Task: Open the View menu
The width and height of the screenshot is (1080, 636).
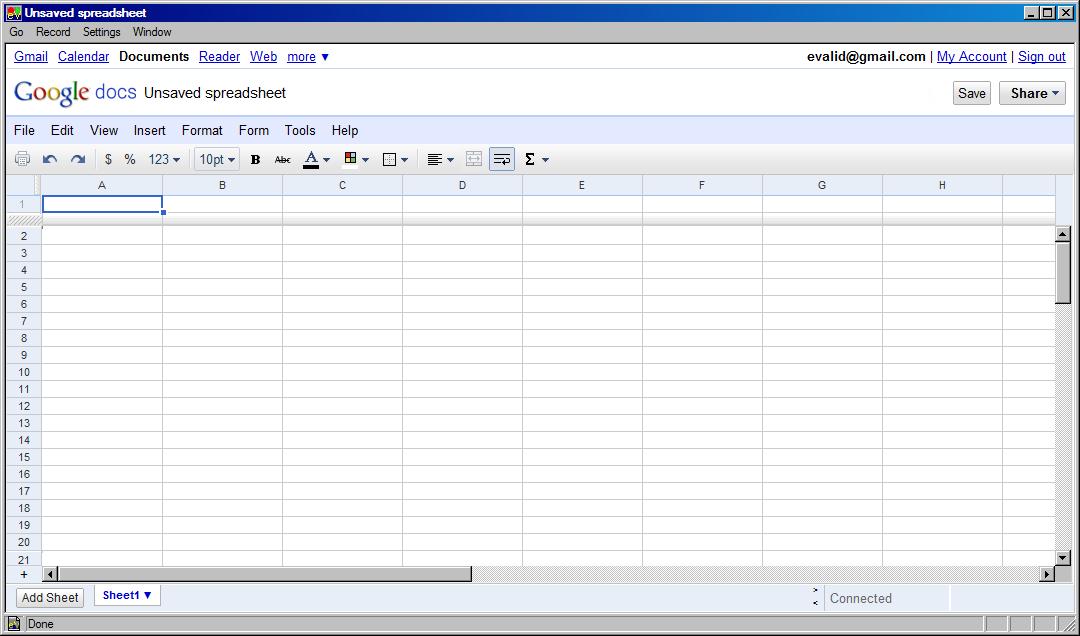Action: (104, 130)
